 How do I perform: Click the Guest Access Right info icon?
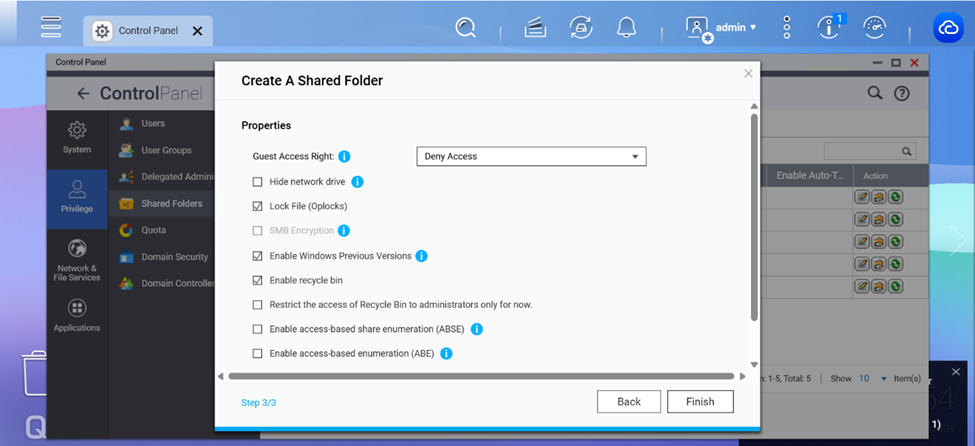(x=344, y=157)
